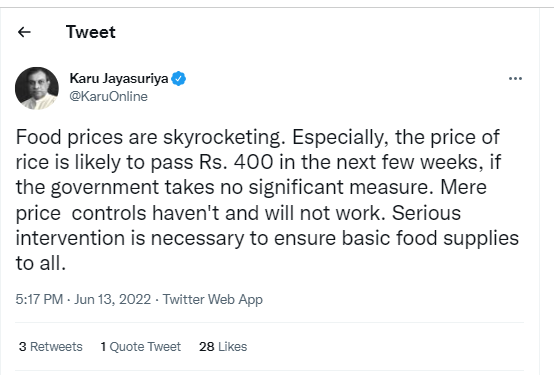Click 'Serious' in the tweet body

(426, 213)
